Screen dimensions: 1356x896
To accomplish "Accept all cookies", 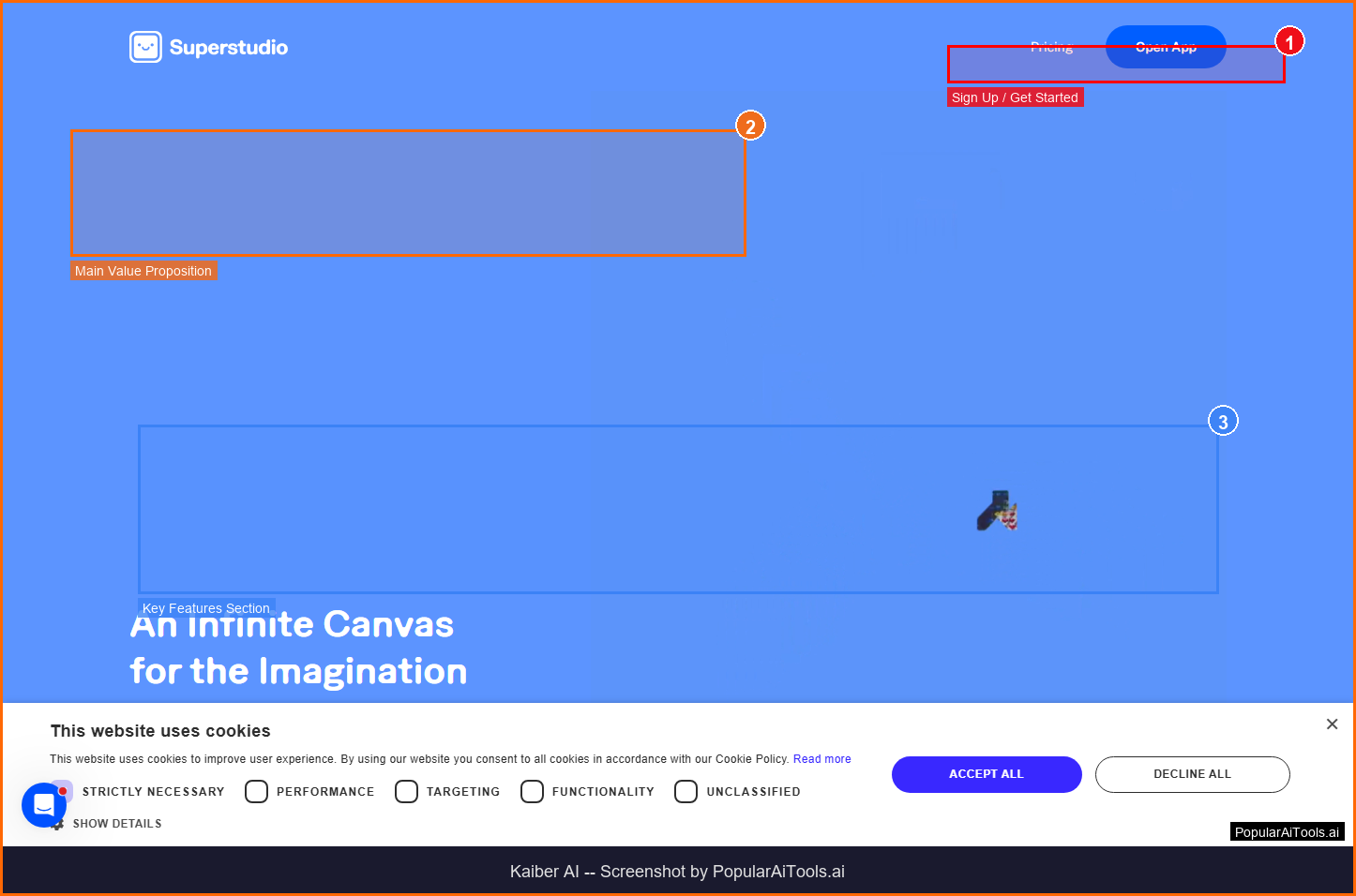I will (x=987, y=773).
